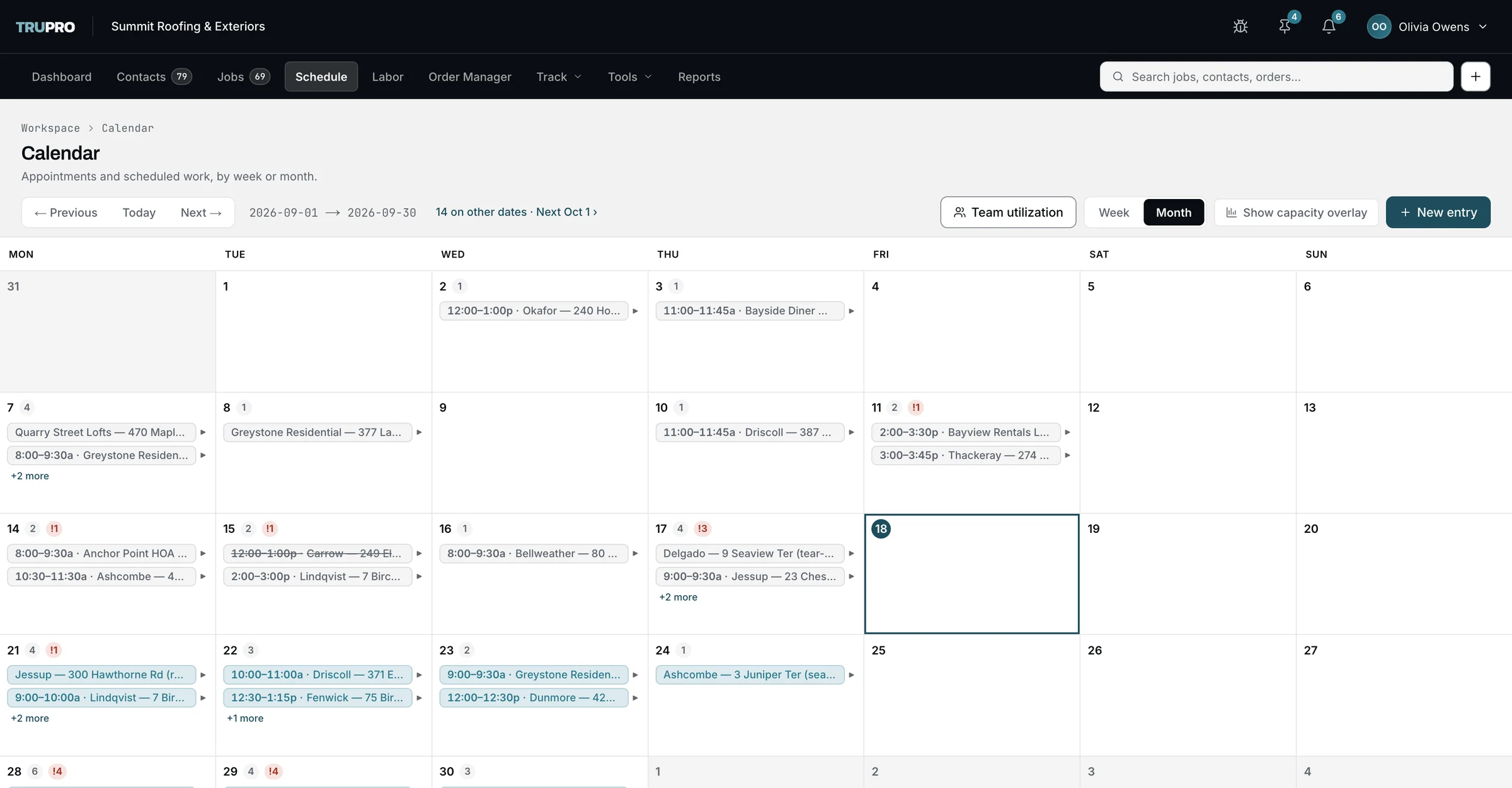Viewport: 1512px width, 788px height.
Task: Click the arrow beside the Thackeray entry
Action: click(x=1067, y=455)
